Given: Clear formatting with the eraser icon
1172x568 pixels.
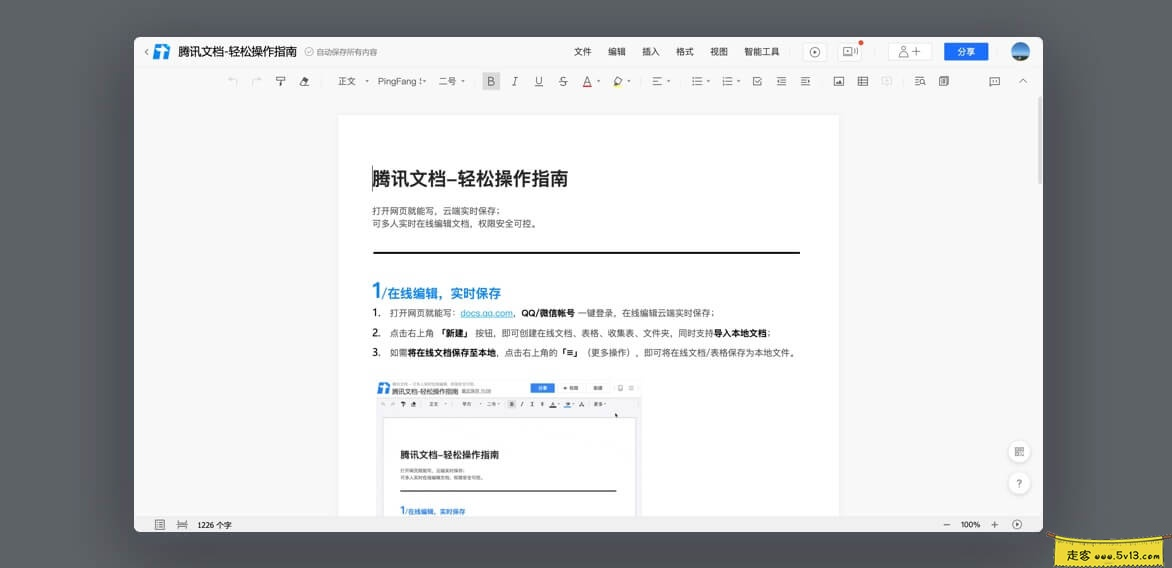Looking at the screenshot, I should [304, 81].
